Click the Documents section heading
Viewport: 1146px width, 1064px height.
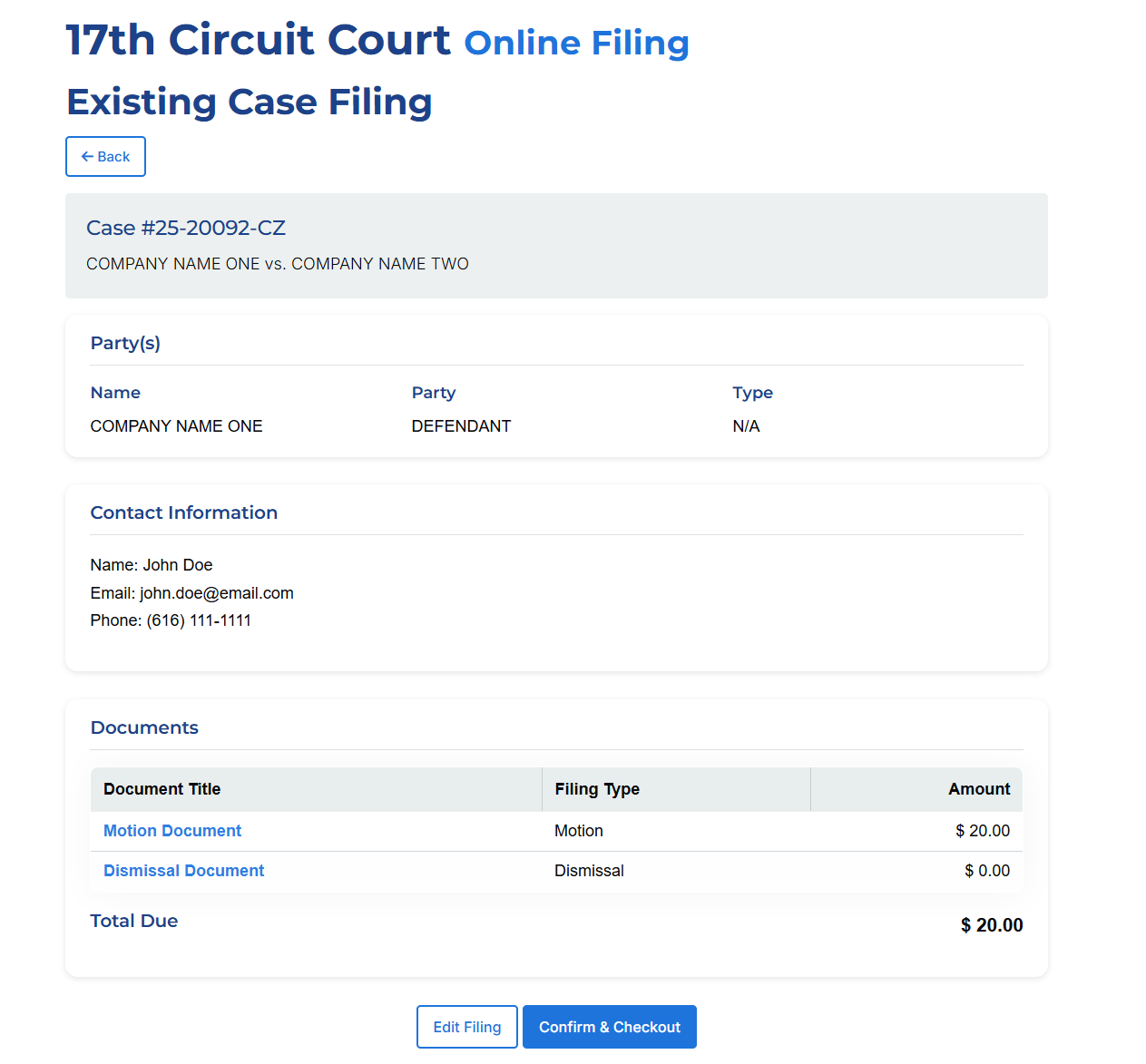(144, 727)
